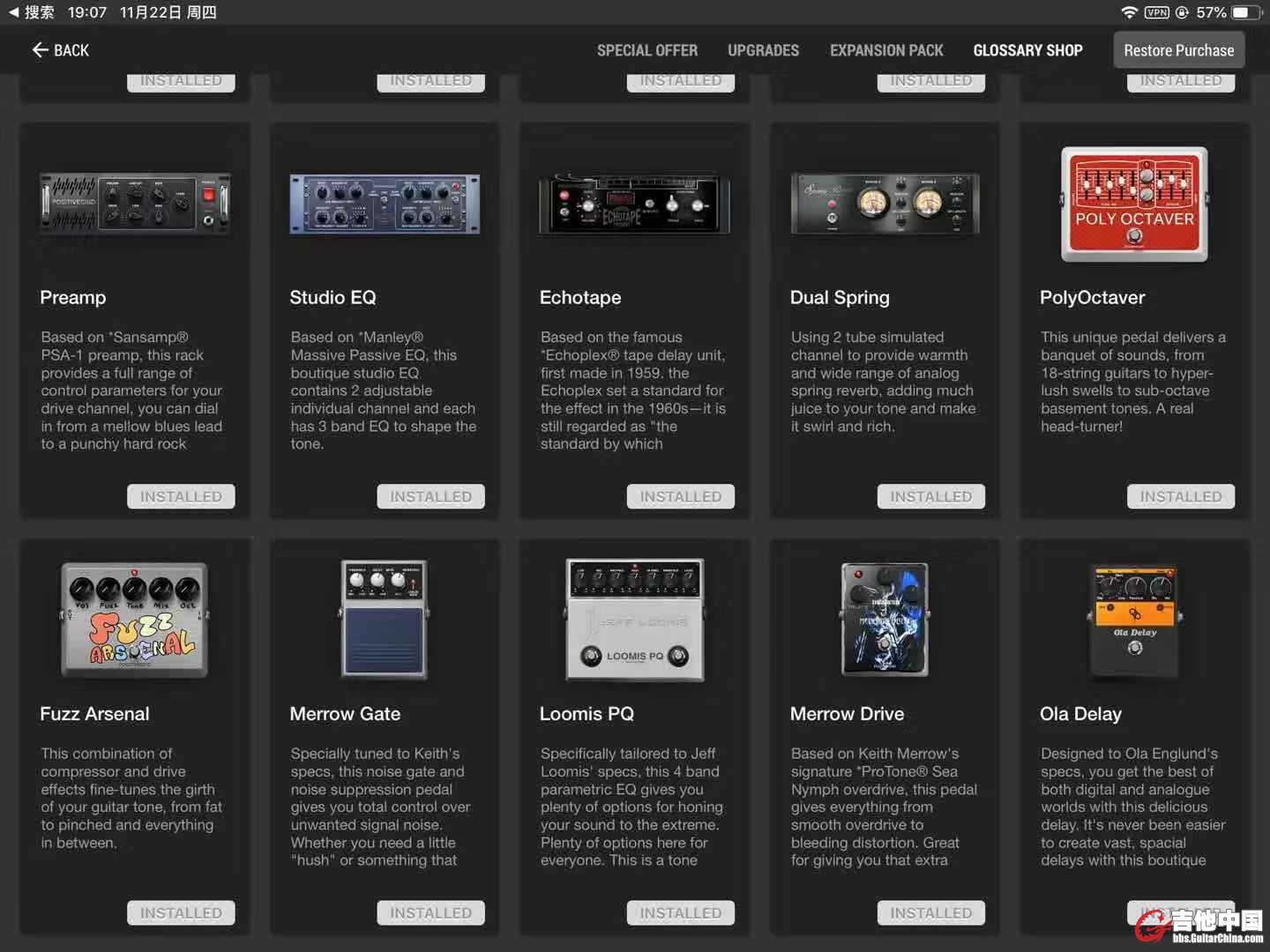The height and width of the screenshot is (952, 1270).
Task: Click INSTALLED button under Loomis PQ
Action: (680, 912)
